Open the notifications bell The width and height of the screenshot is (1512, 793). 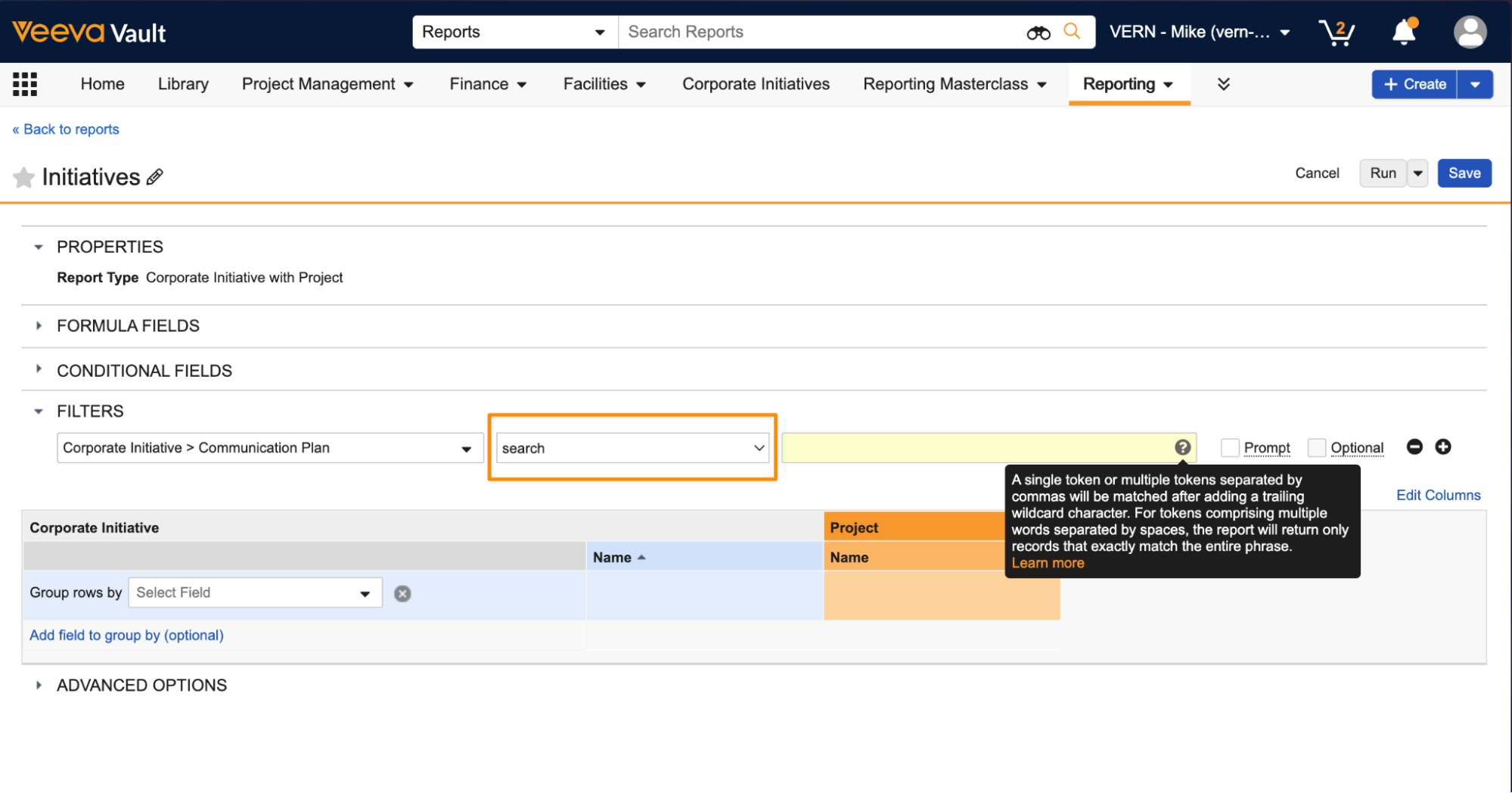click(x=1405, y=32)
